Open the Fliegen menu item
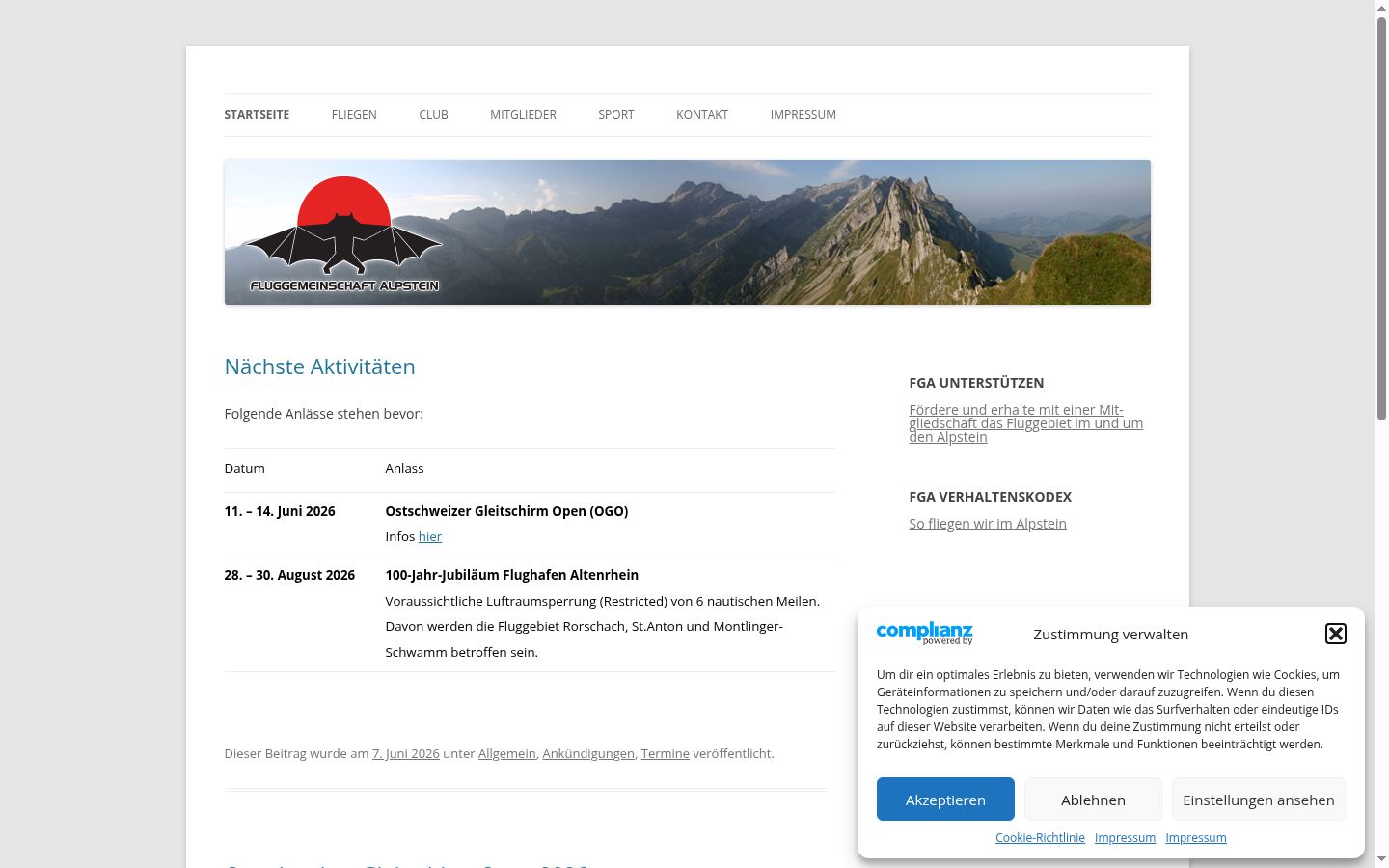 (x=354, y=115)
